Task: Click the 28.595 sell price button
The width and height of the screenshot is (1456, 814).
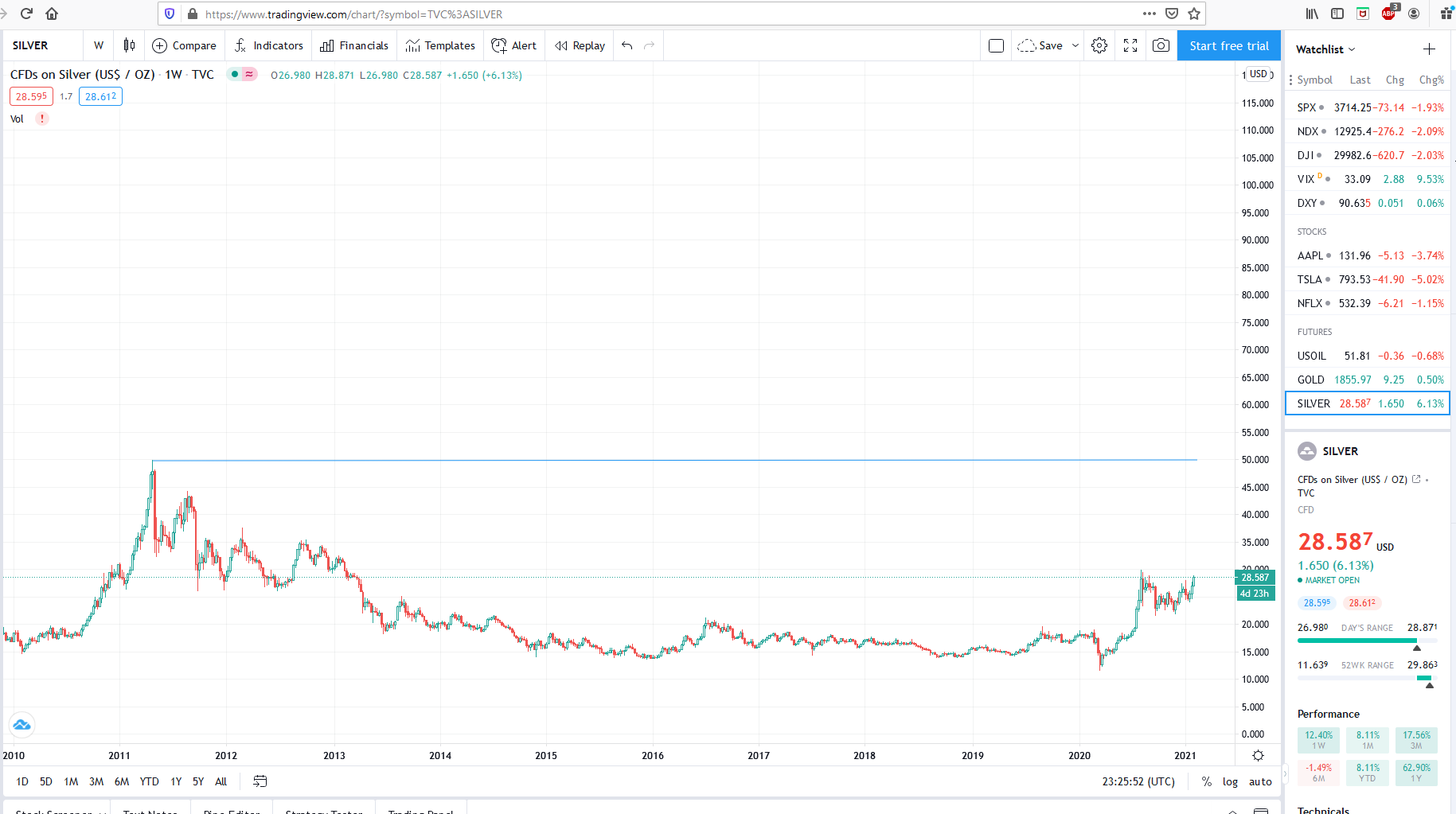Action: point(31,96)
